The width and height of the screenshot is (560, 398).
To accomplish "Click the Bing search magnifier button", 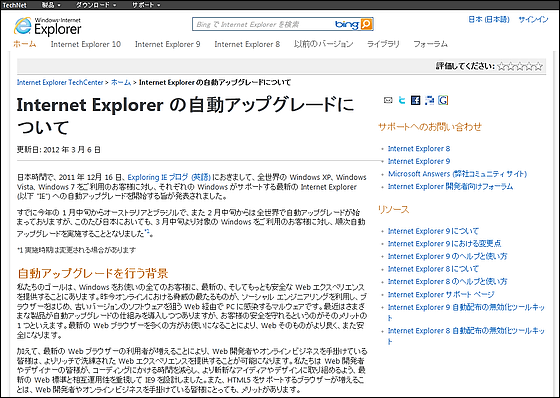I will pos(366,24).
